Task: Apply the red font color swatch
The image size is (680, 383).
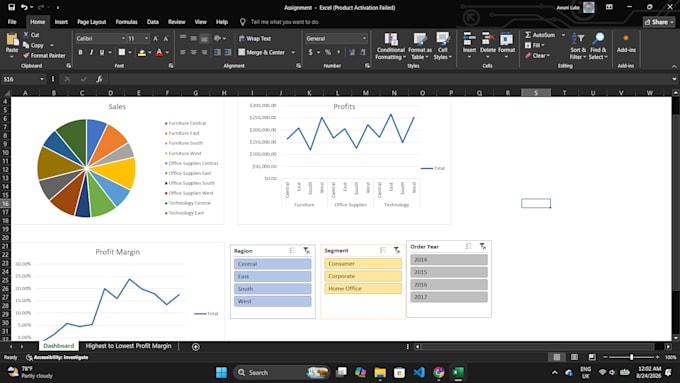Action: [x=159, y=52]
